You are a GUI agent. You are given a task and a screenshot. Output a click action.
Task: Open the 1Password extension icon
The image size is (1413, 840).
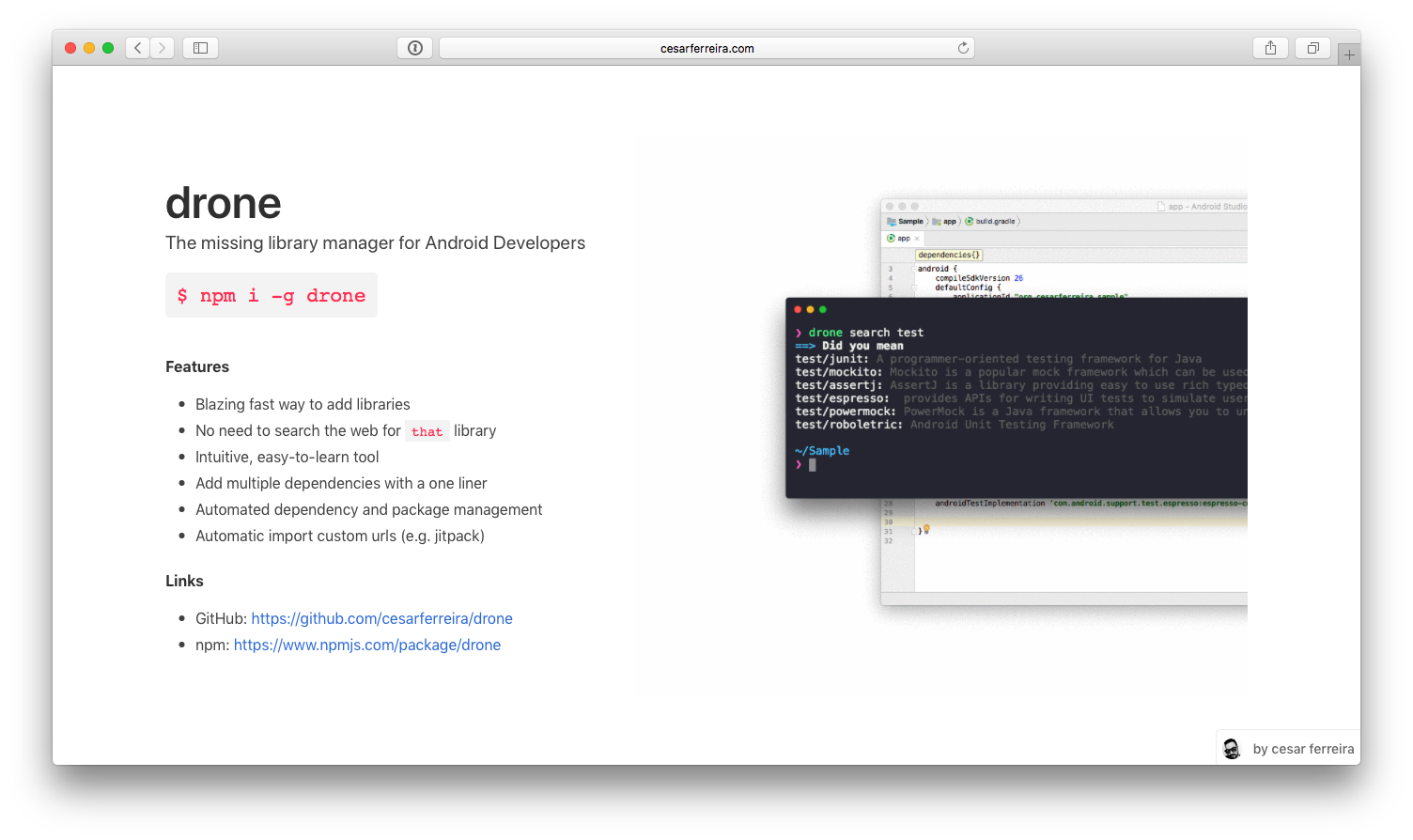(415, 48)
